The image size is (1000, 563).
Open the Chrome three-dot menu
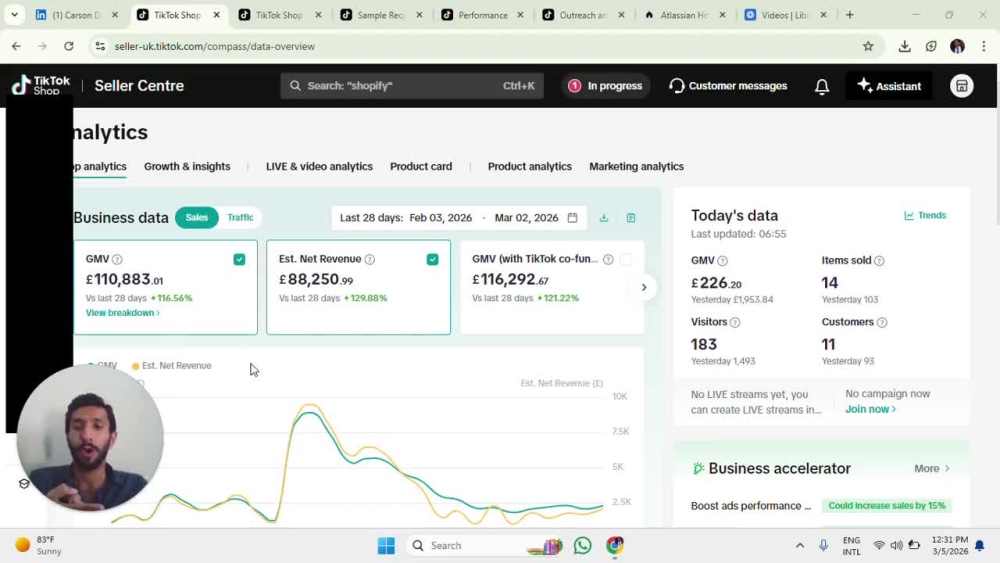pyautogui.click(x=984, y=46)
